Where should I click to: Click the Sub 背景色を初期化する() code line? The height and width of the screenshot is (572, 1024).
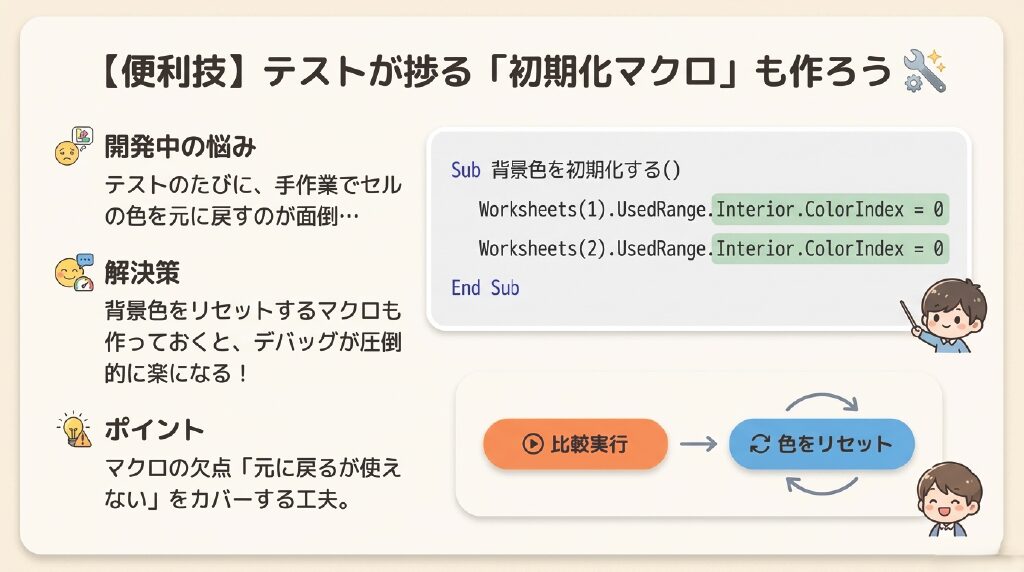coord(566,170)
